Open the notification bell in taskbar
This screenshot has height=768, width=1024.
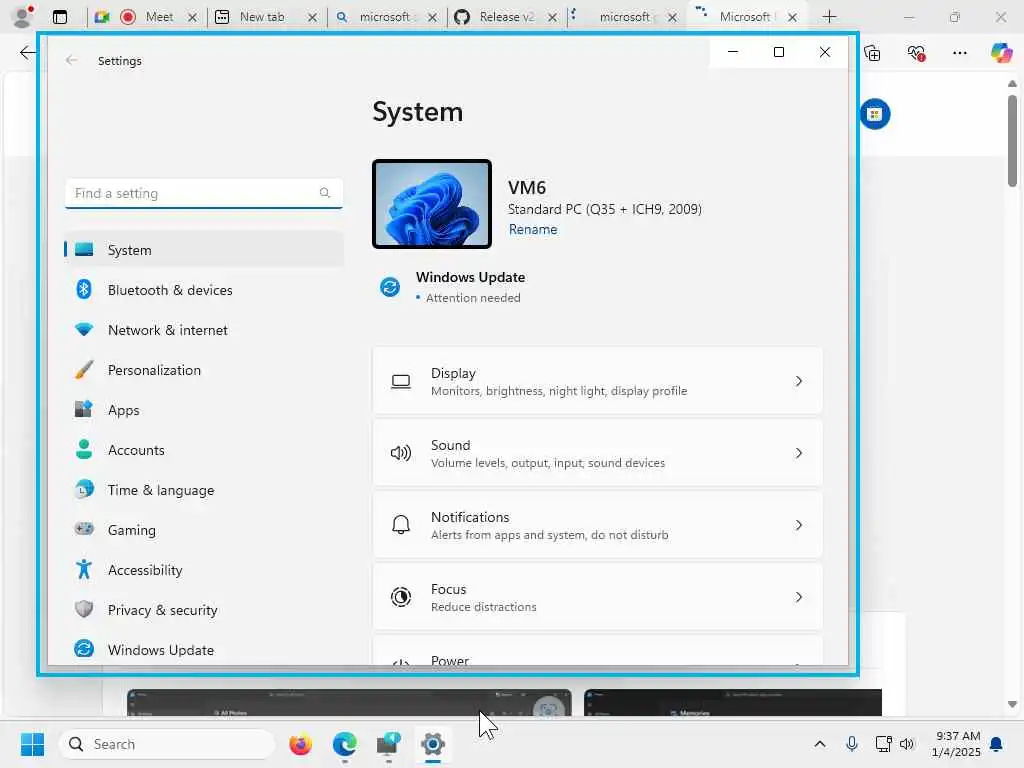(997, 744)
